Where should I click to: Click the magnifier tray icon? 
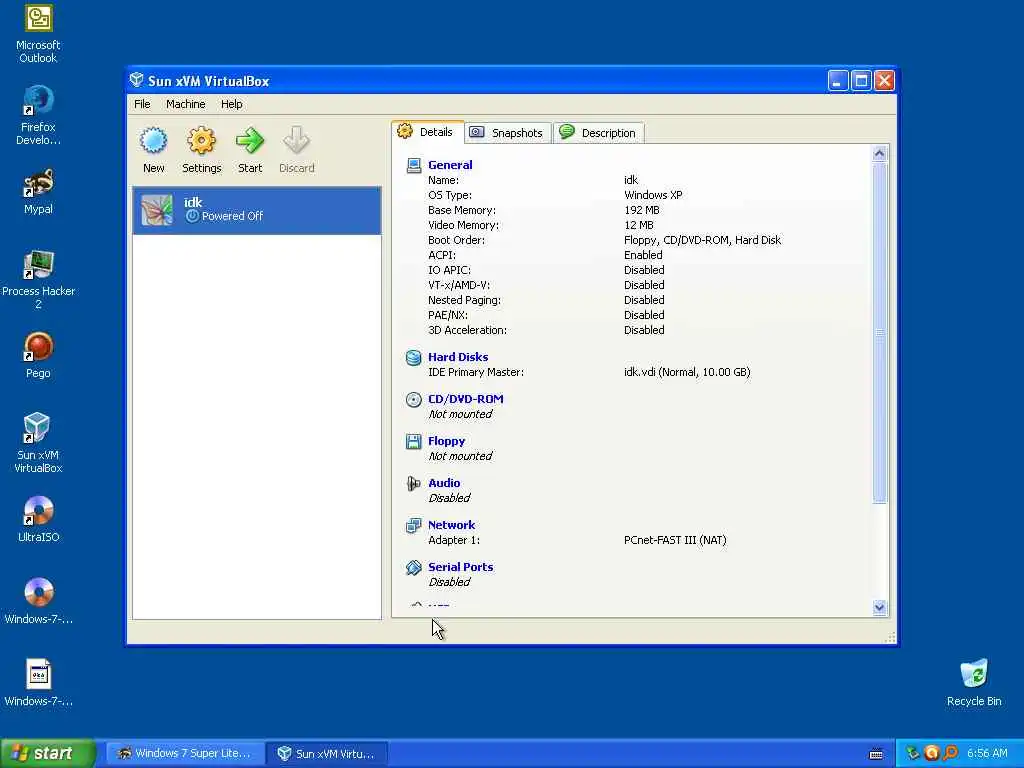point(950,753)
